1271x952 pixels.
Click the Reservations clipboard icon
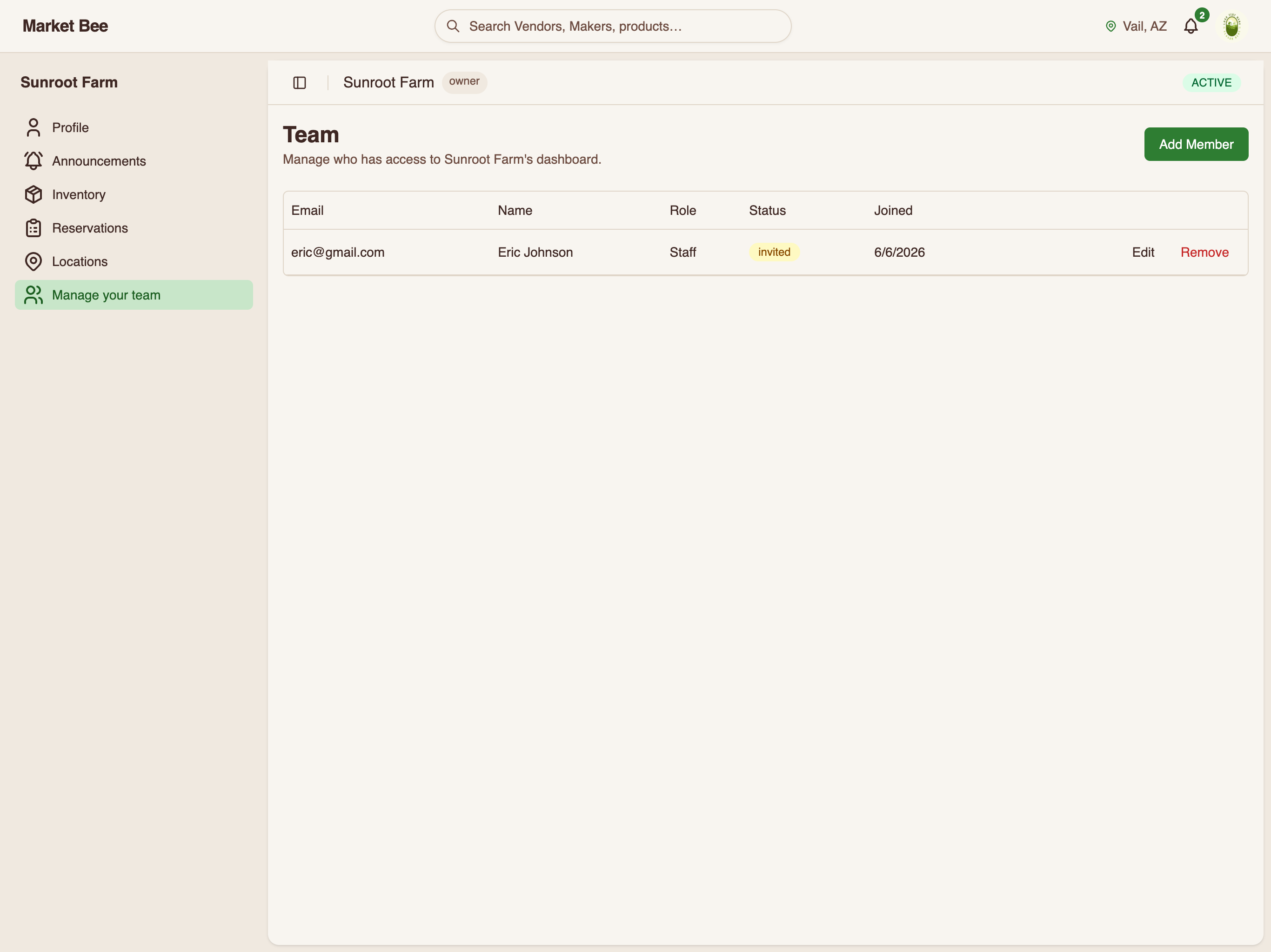[33, 228]
